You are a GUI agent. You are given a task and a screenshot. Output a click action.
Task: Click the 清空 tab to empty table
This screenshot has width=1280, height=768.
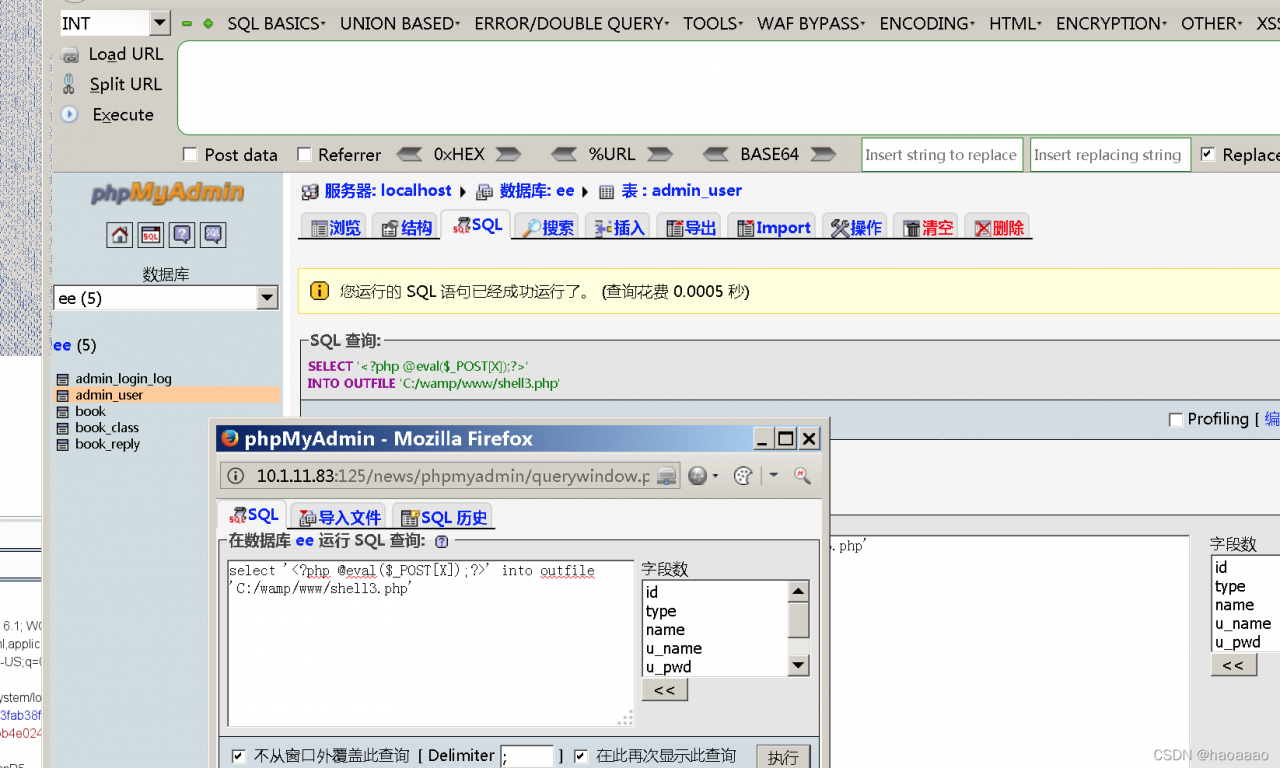pyautogui.click(x=927, y=228)
